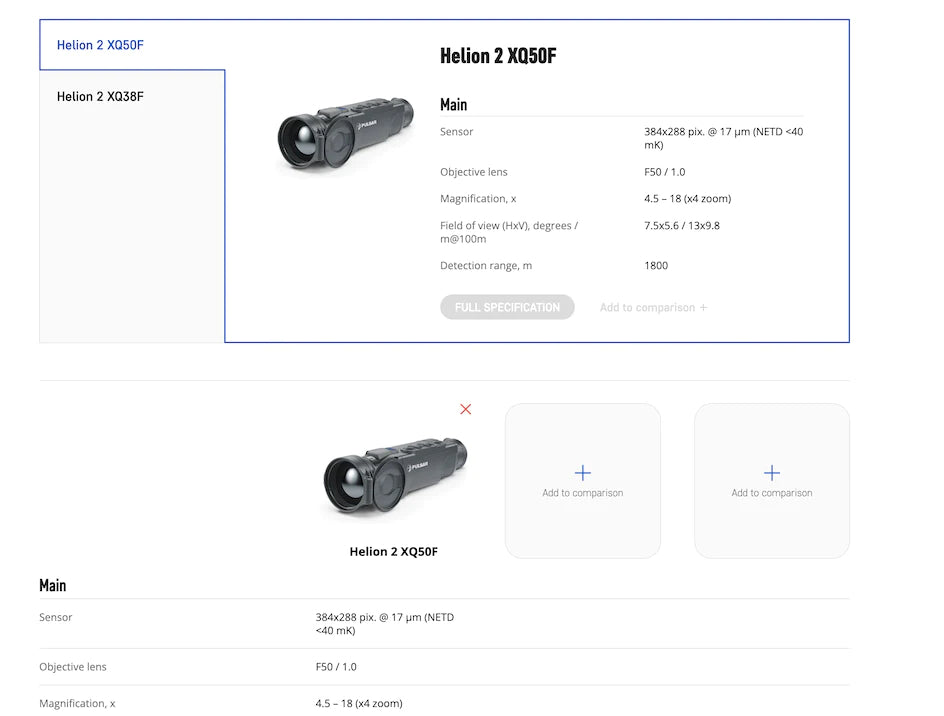This screenshot has width=944, height=716.
Task: Remove Helion 2 XQ50F using the red X
Action: pyautogui.click(x=465, y=409)
